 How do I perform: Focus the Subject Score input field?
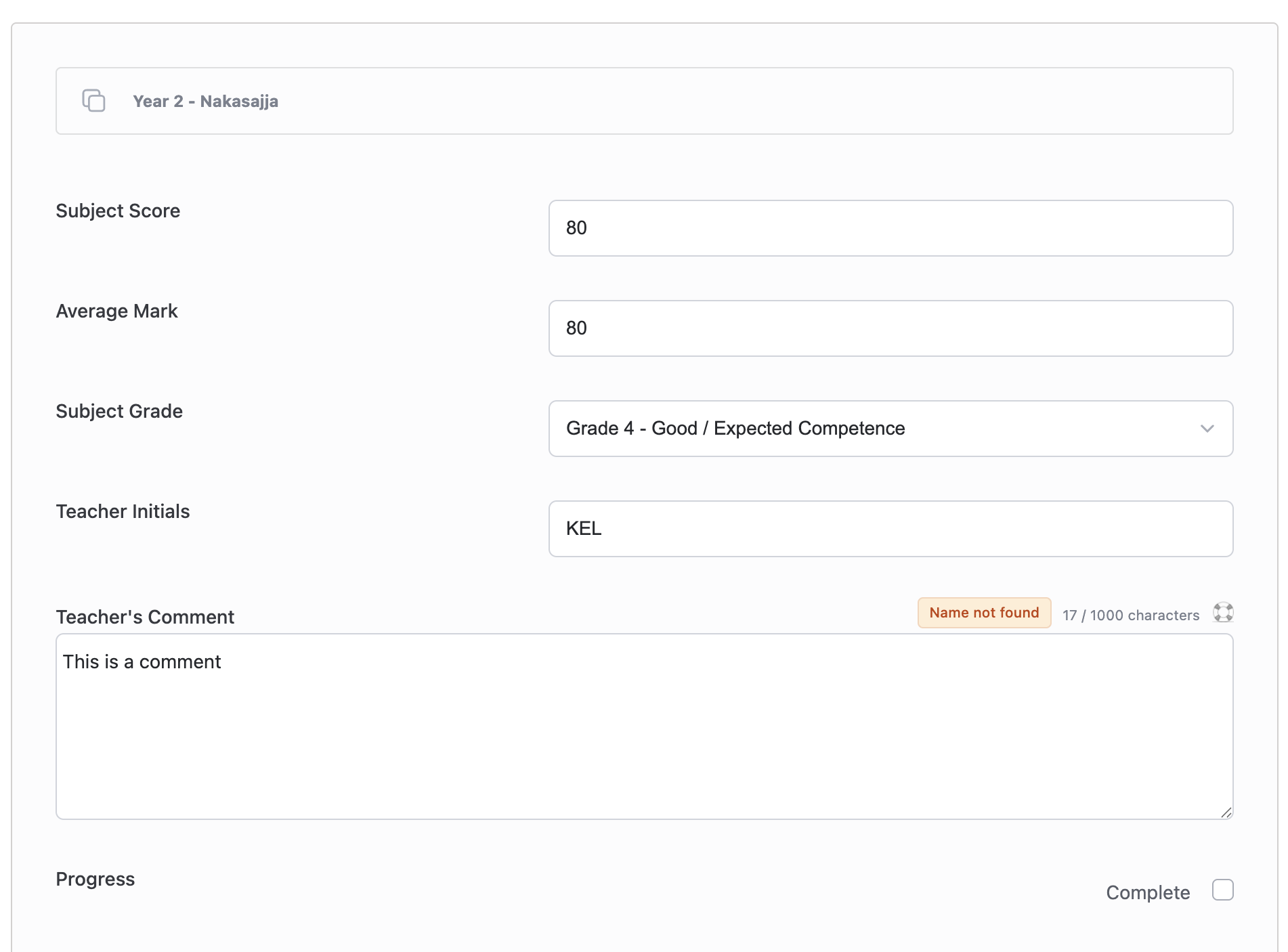(x=890, y=228)
